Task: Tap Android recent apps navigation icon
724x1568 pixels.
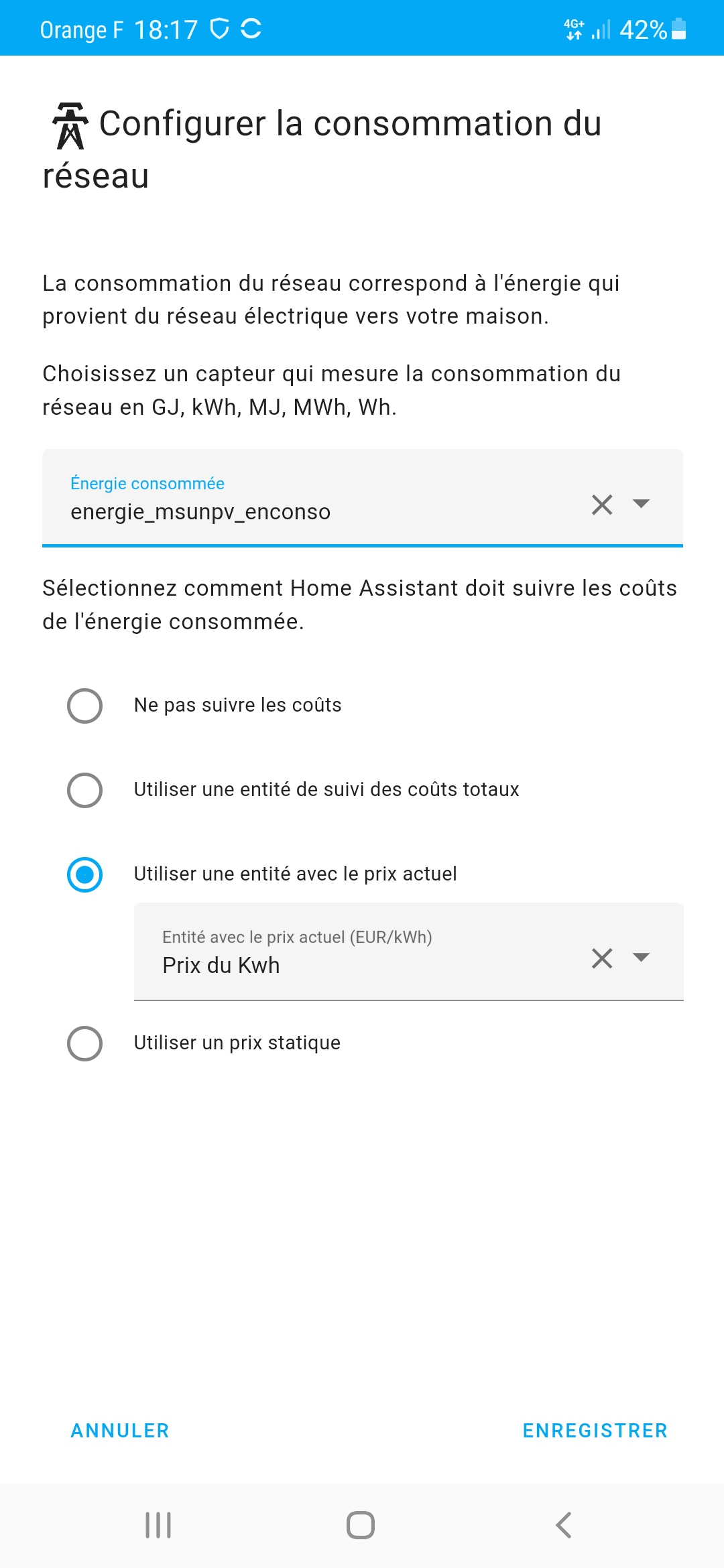Action: point(158,1525)
